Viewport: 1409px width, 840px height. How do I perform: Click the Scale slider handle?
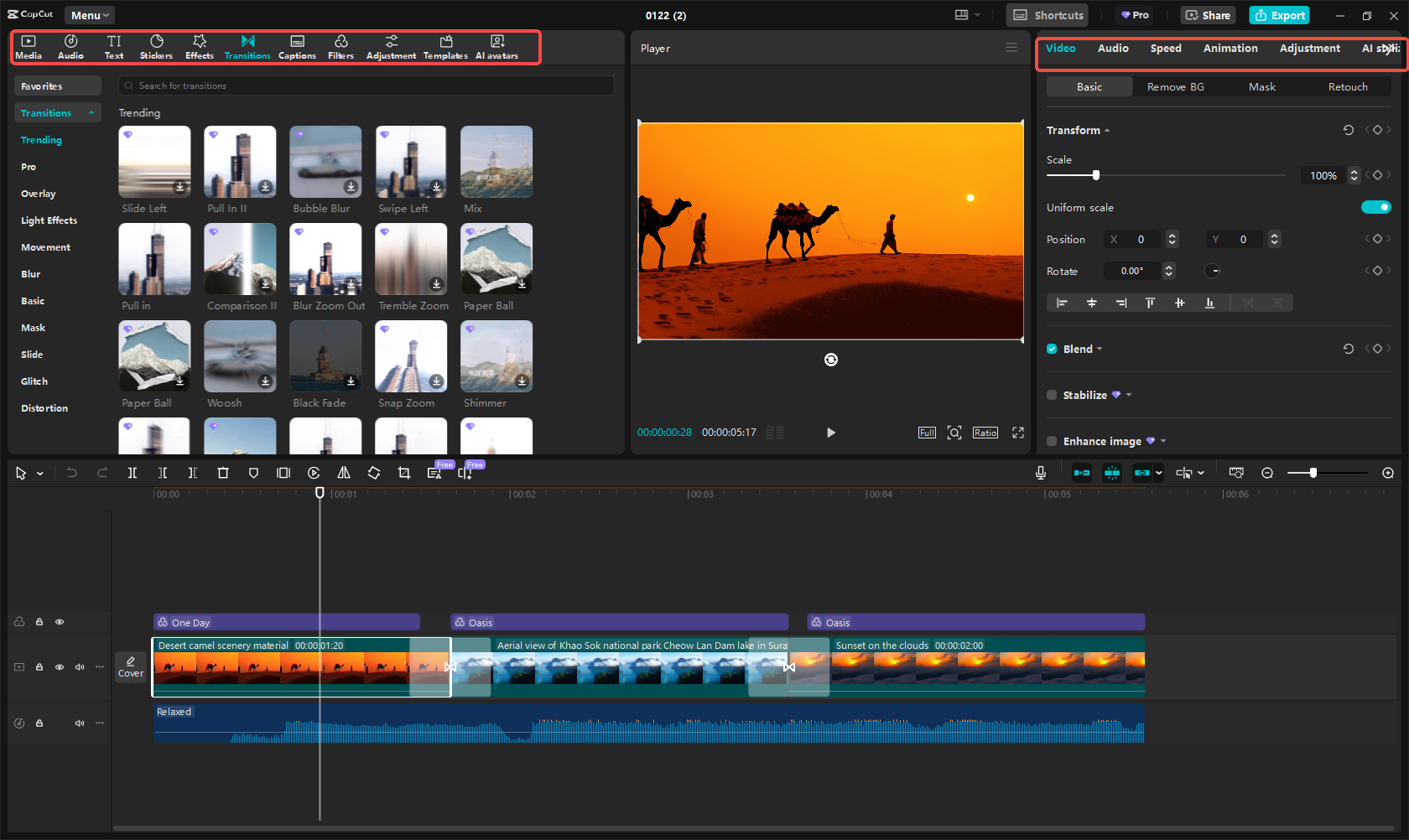tap(1095, 175)
